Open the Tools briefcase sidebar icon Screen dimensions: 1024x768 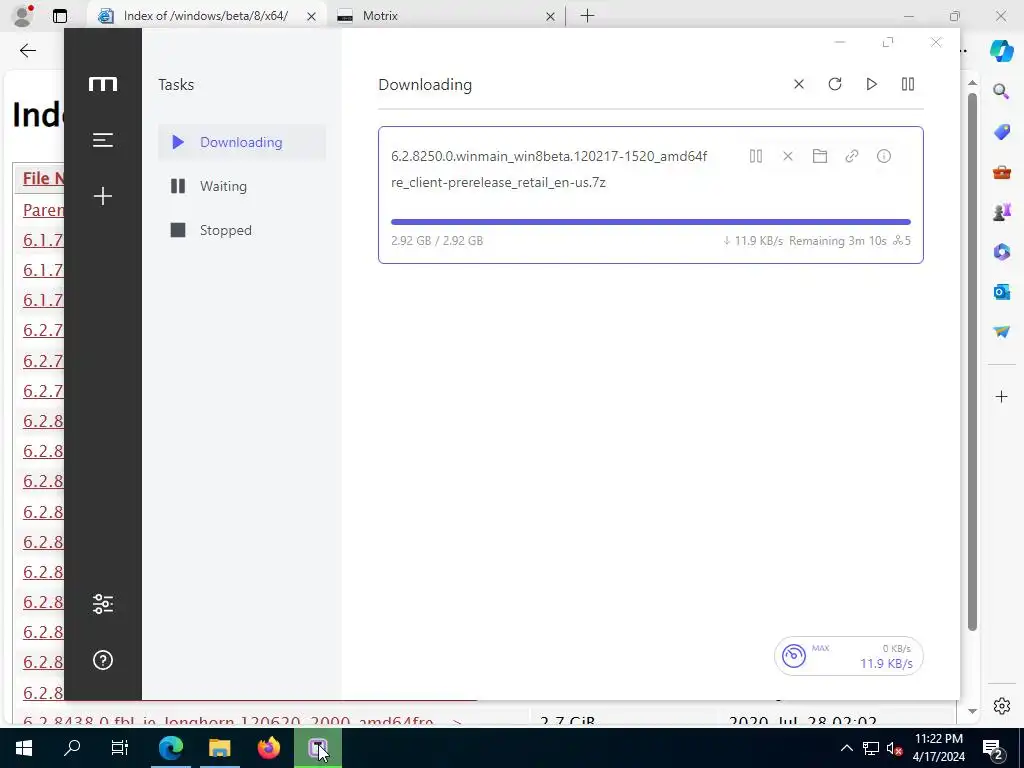(x=1001, y=172)
